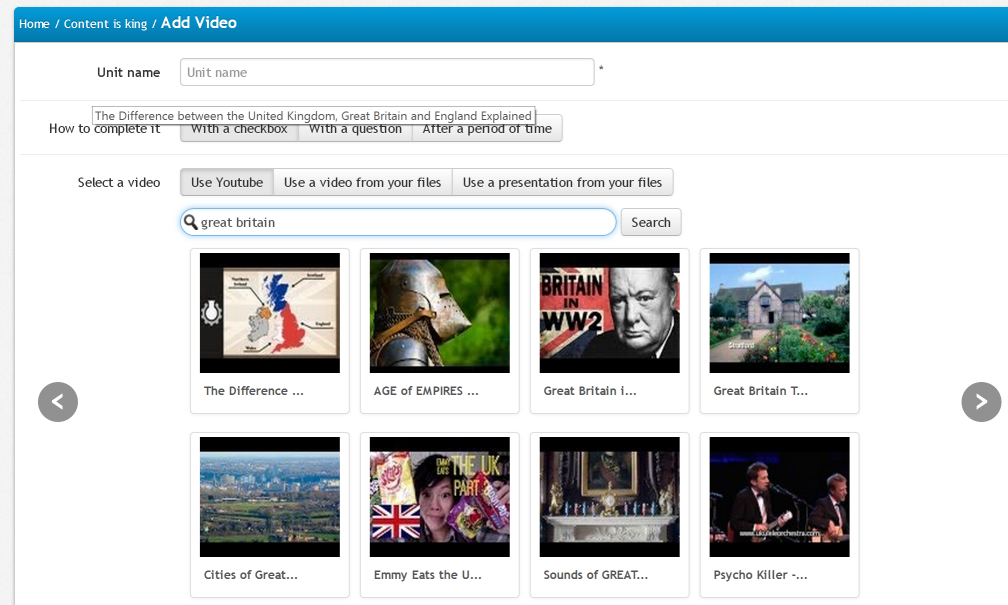The width and height of the screenshot is (1008, 605).
Task: Select completion method 'With a checkbox'
Action: coord(238,128)
